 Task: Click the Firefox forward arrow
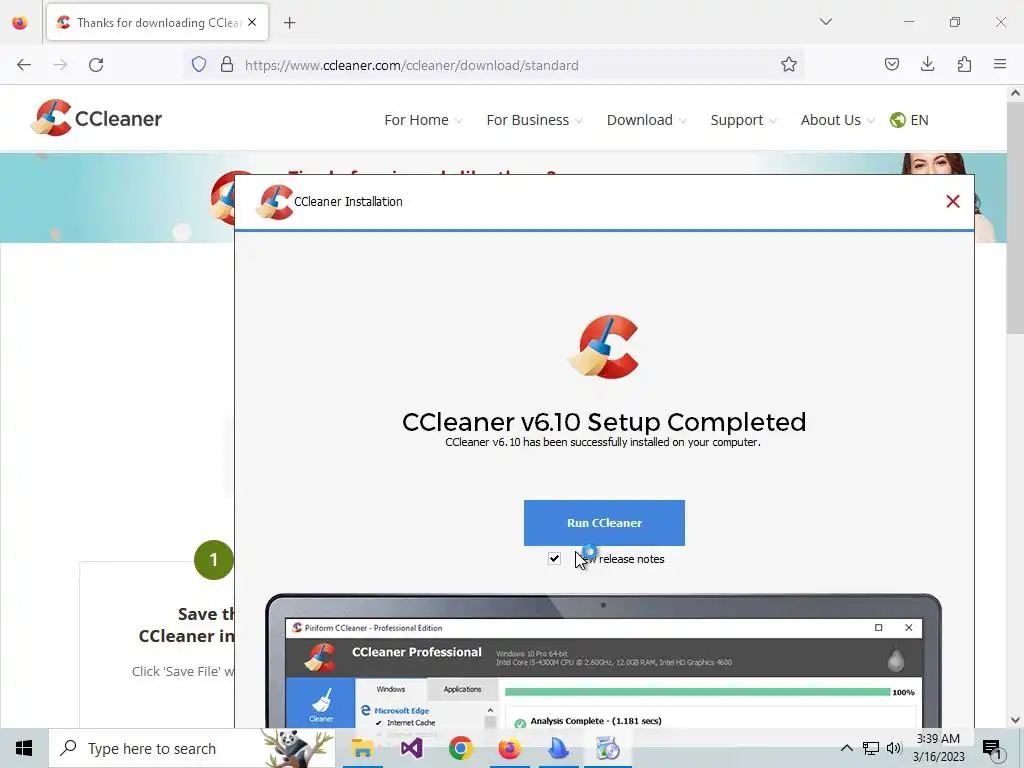coord(60,65)
